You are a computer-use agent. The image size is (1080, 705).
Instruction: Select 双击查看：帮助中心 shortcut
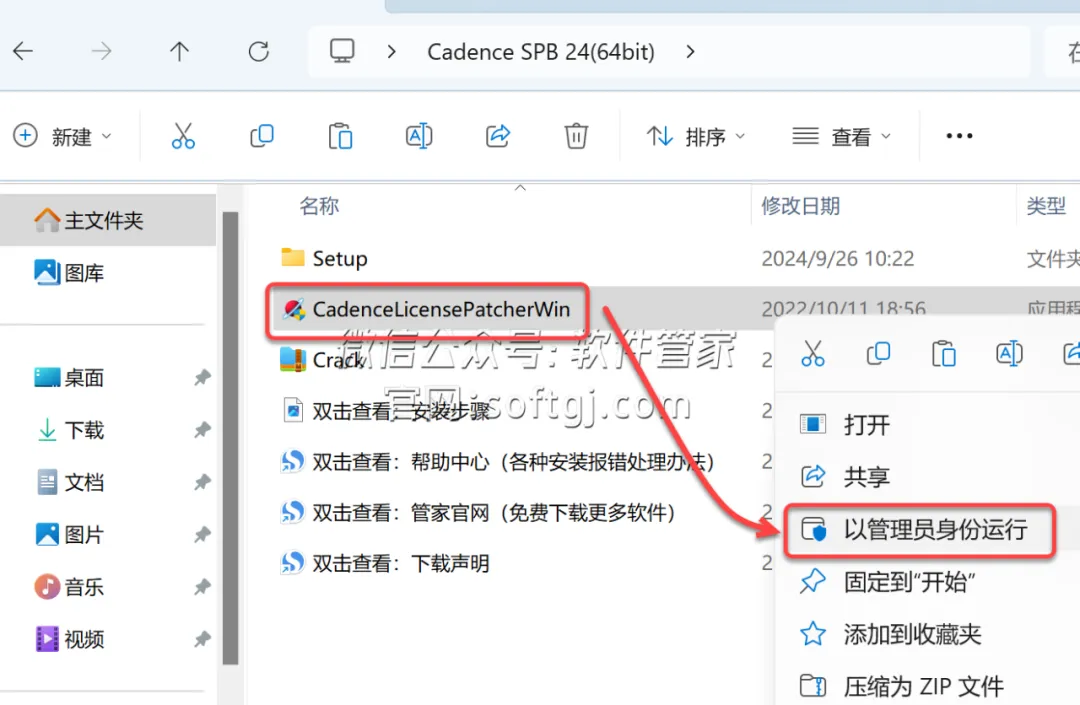(497, 461)
